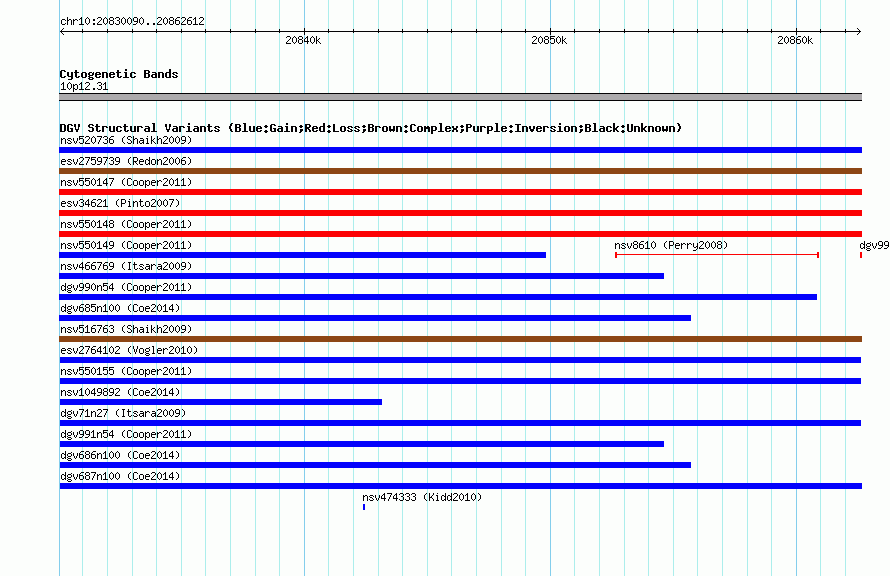This screenshot has height=576, width=890.
Task: Click the dgv687n100 (Coe2014) label
Action: pos(120,476)
